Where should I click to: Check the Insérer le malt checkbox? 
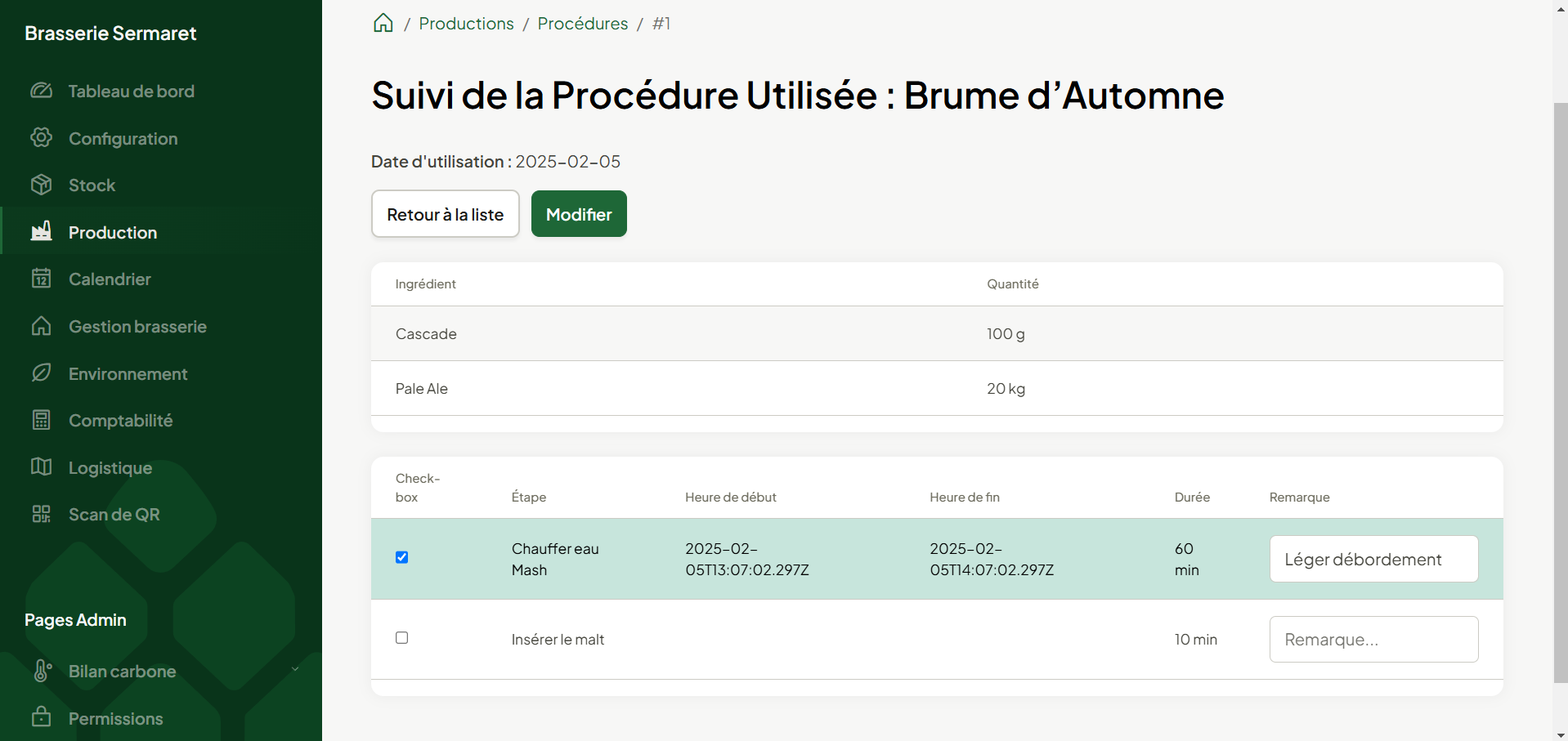(x=401, y=638)
